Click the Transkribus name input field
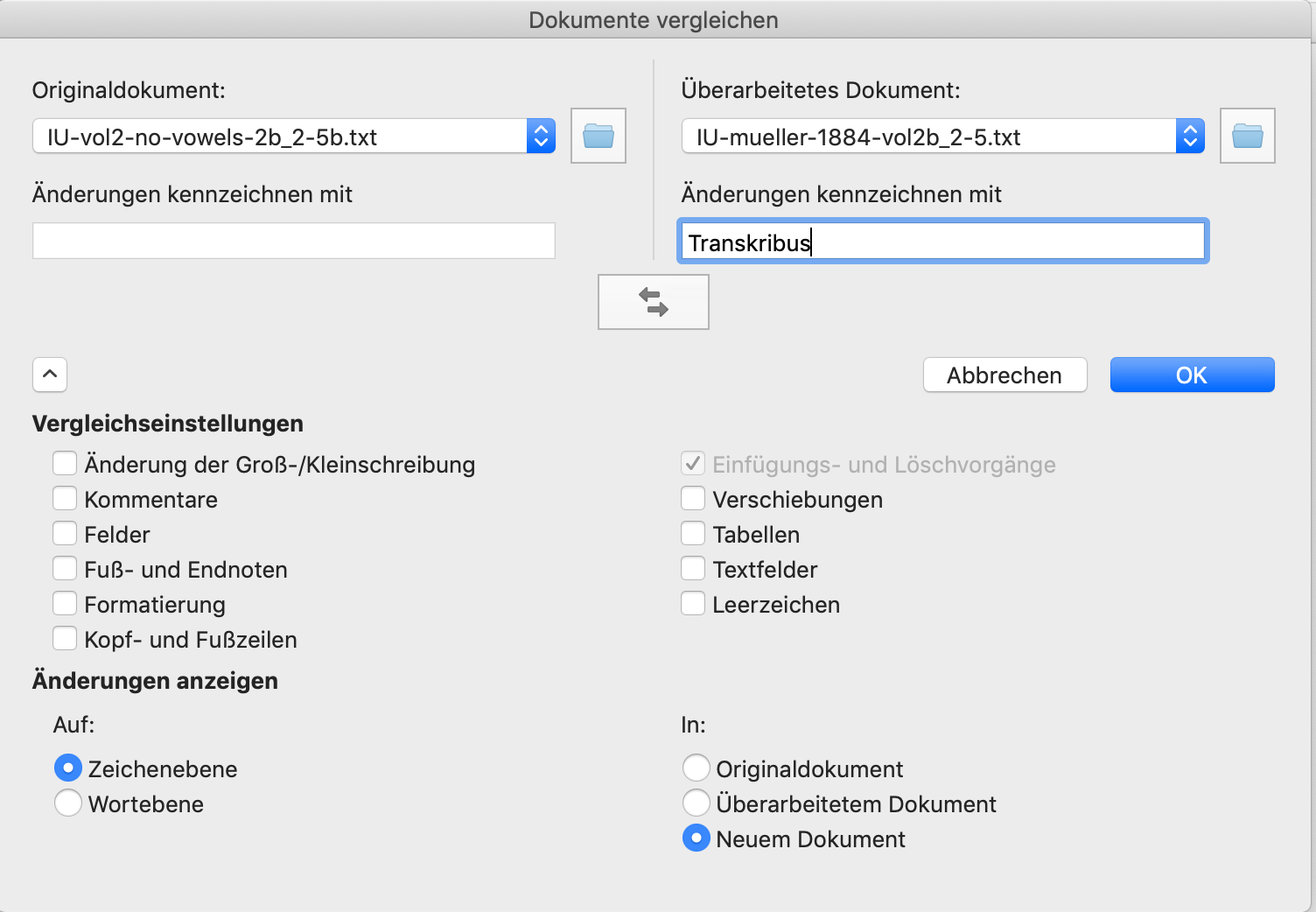1316x912 pixels. (942, 241)
